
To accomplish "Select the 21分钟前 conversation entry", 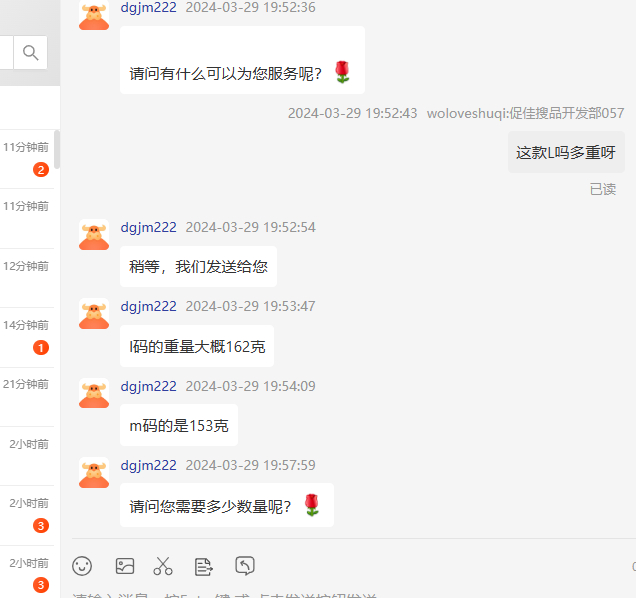I will pos(27,397).
